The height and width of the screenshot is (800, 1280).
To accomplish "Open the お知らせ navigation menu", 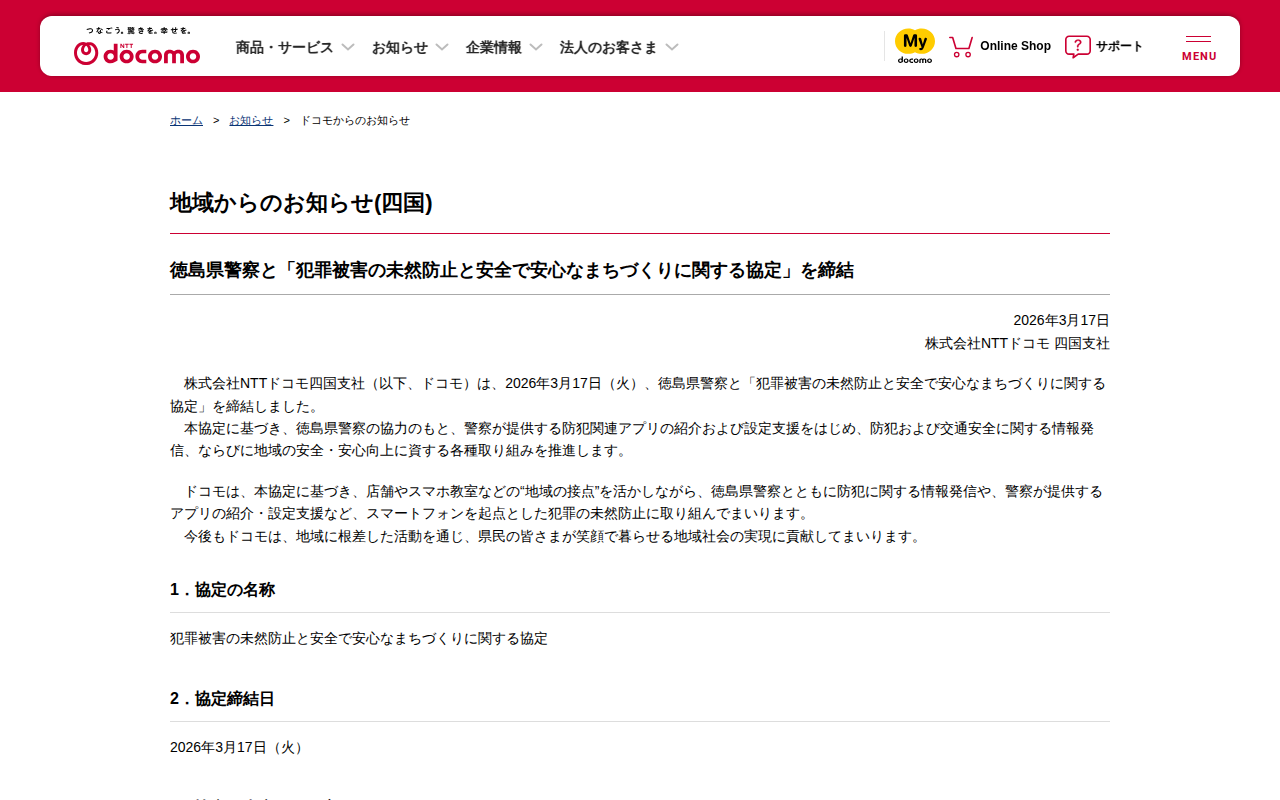I will [x=400, y=47].
